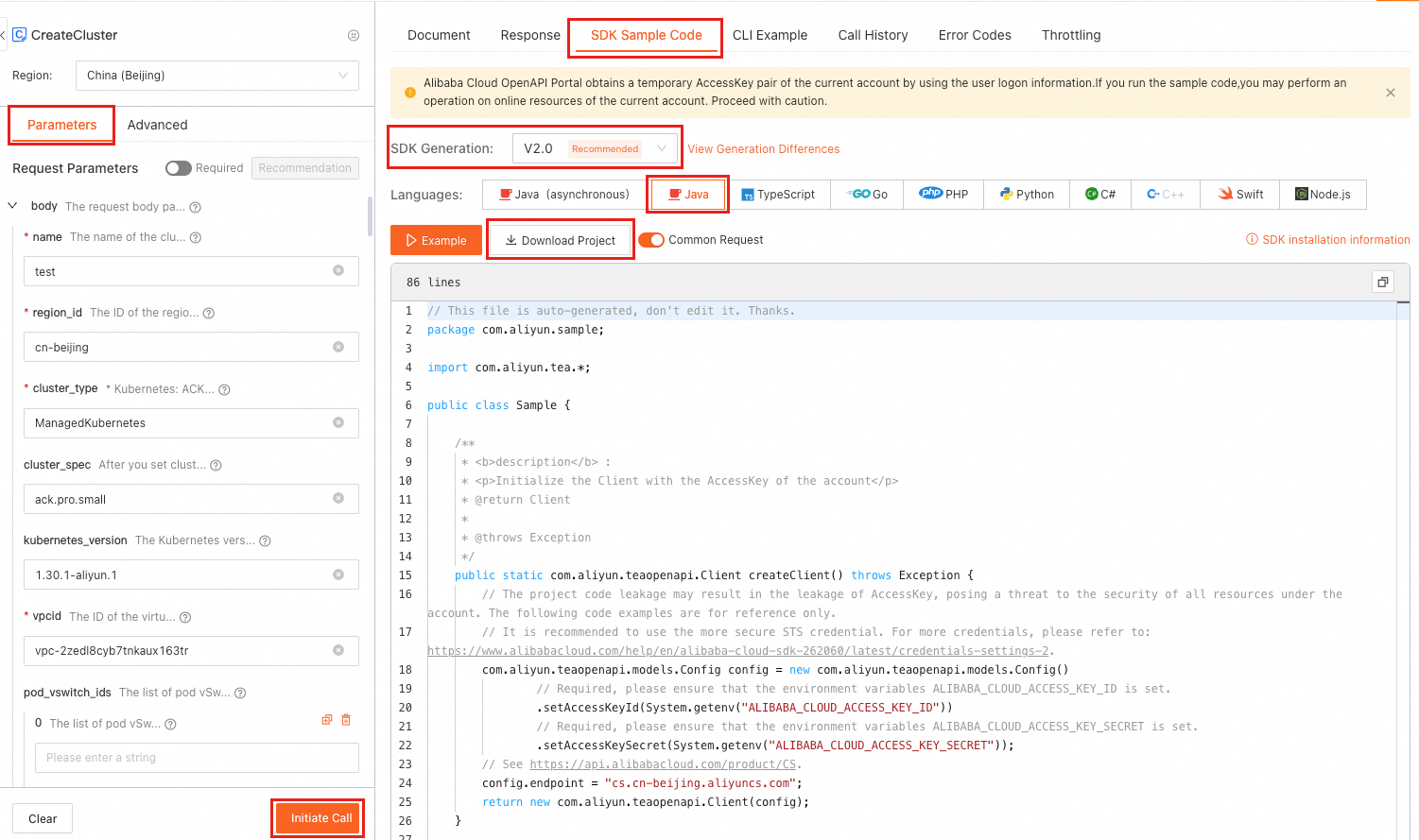Click into the vpcid input field
Viewport: 1419px width, 840px height.
point(191,650)
